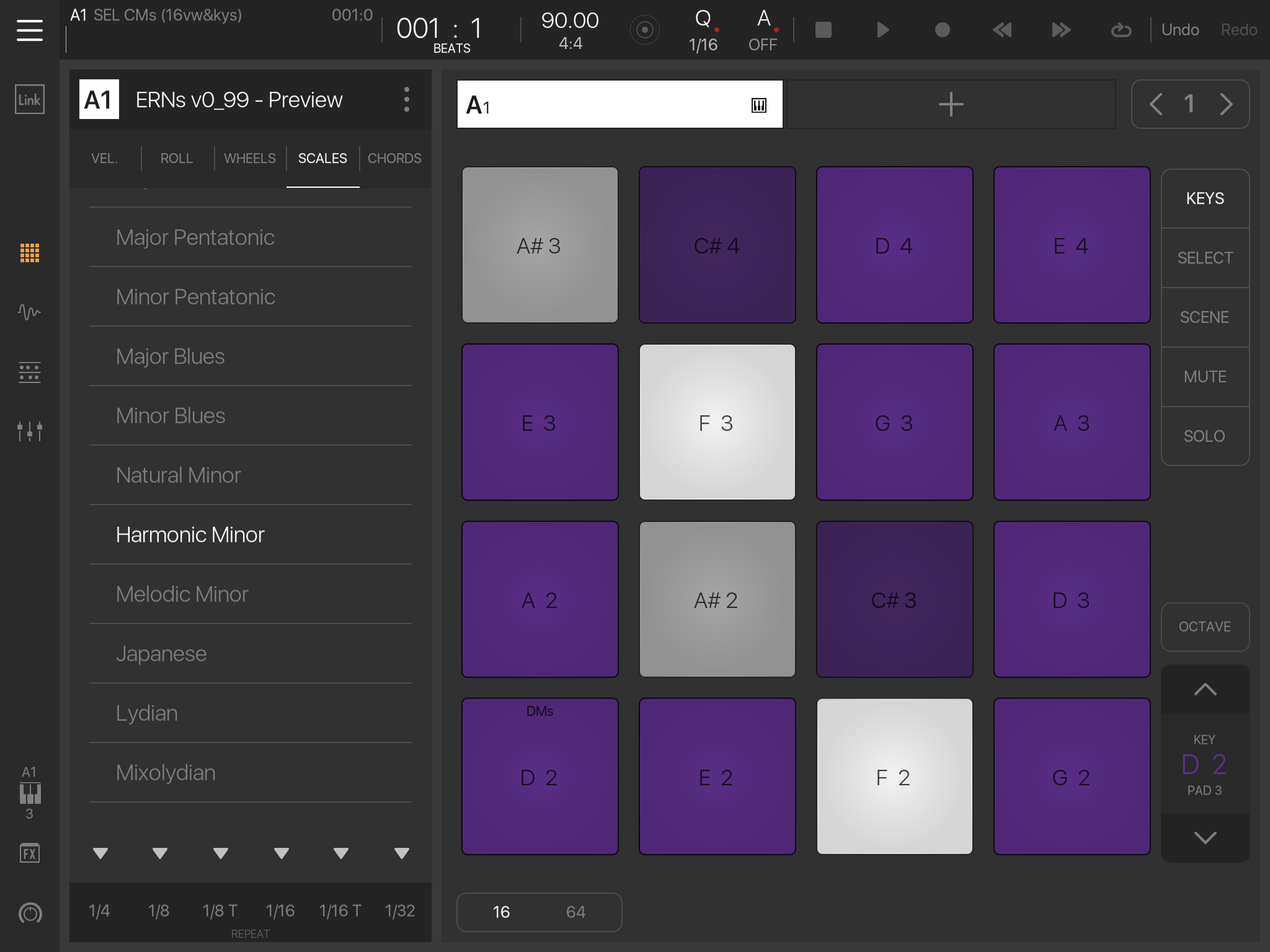Tap the A# 3 gray pad

tap(540, 245)
